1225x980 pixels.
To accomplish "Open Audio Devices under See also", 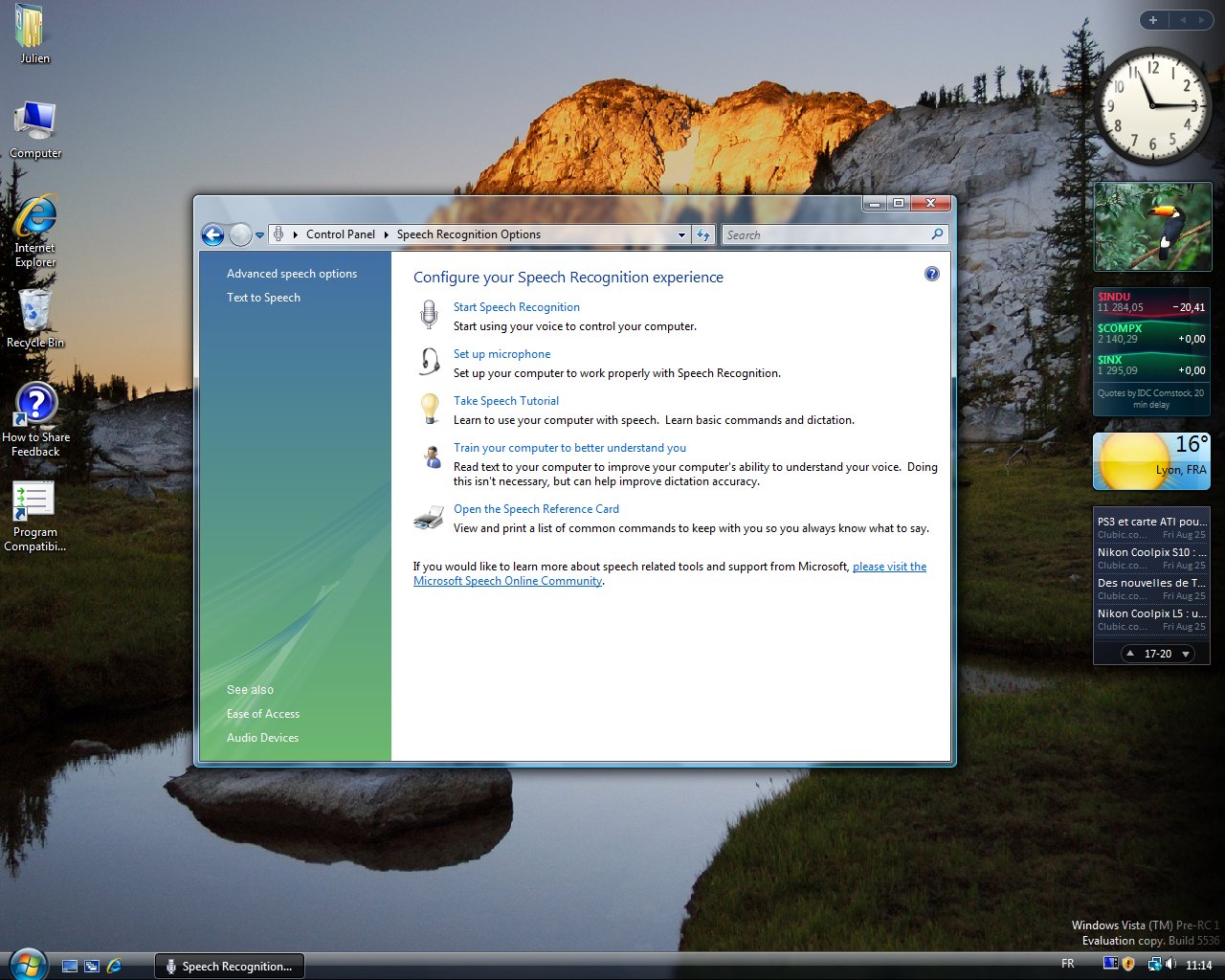I will (x=262, y=738).
